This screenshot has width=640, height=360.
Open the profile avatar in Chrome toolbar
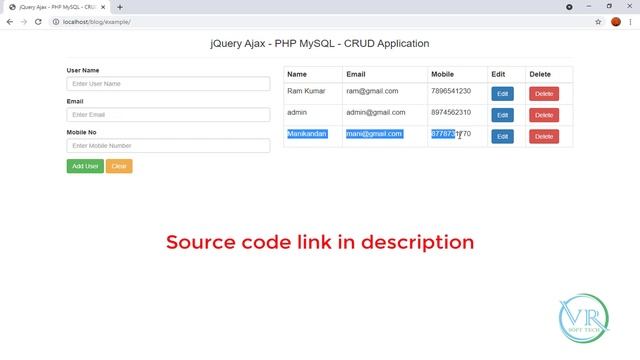616,22
